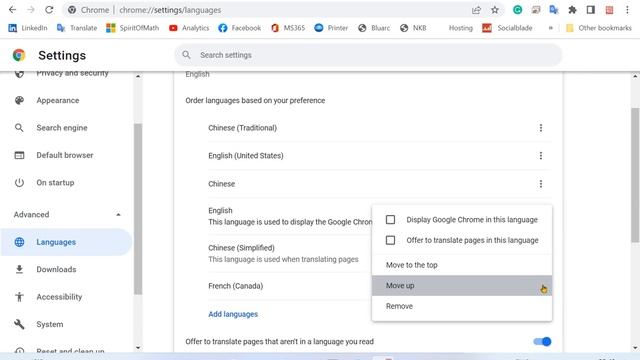Click the Search settings field
This screenshot has height=360, width=640.
pyautogui.click(x=368, y=55)
